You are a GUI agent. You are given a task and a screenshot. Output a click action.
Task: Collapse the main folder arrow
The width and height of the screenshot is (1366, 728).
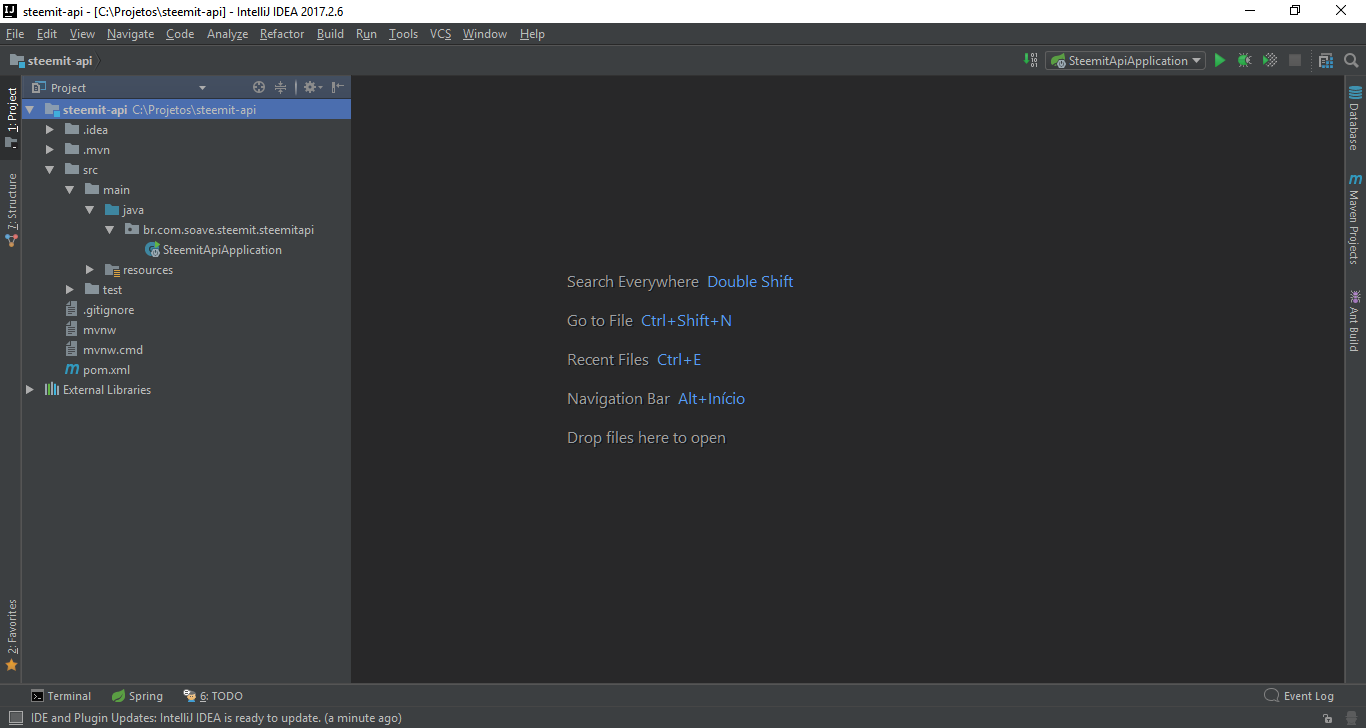[x=70, y=190]
